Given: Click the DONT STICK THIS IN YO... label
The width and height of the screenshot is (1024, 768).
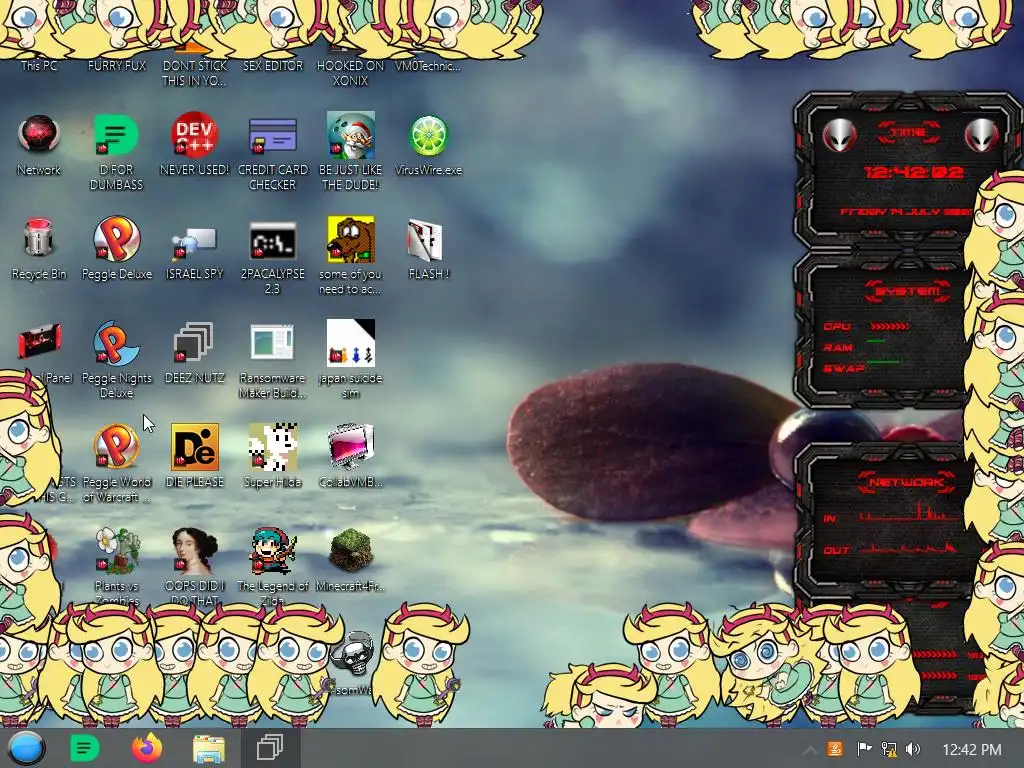Looking at the screenshot, I should point(195,73).
